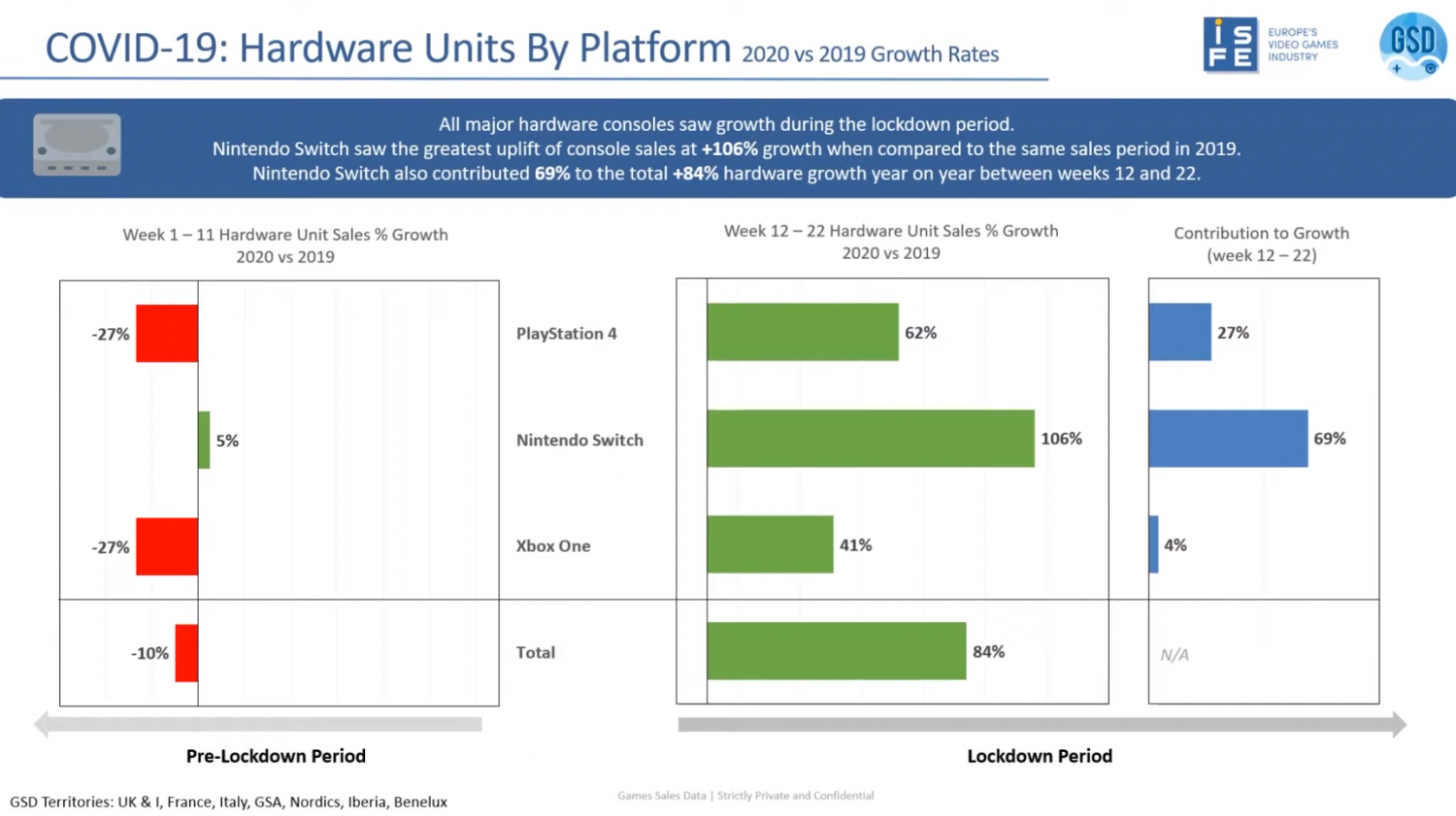Select the green 84% Total bar
Screen dimensions: 1456x816
pos(837,651)
